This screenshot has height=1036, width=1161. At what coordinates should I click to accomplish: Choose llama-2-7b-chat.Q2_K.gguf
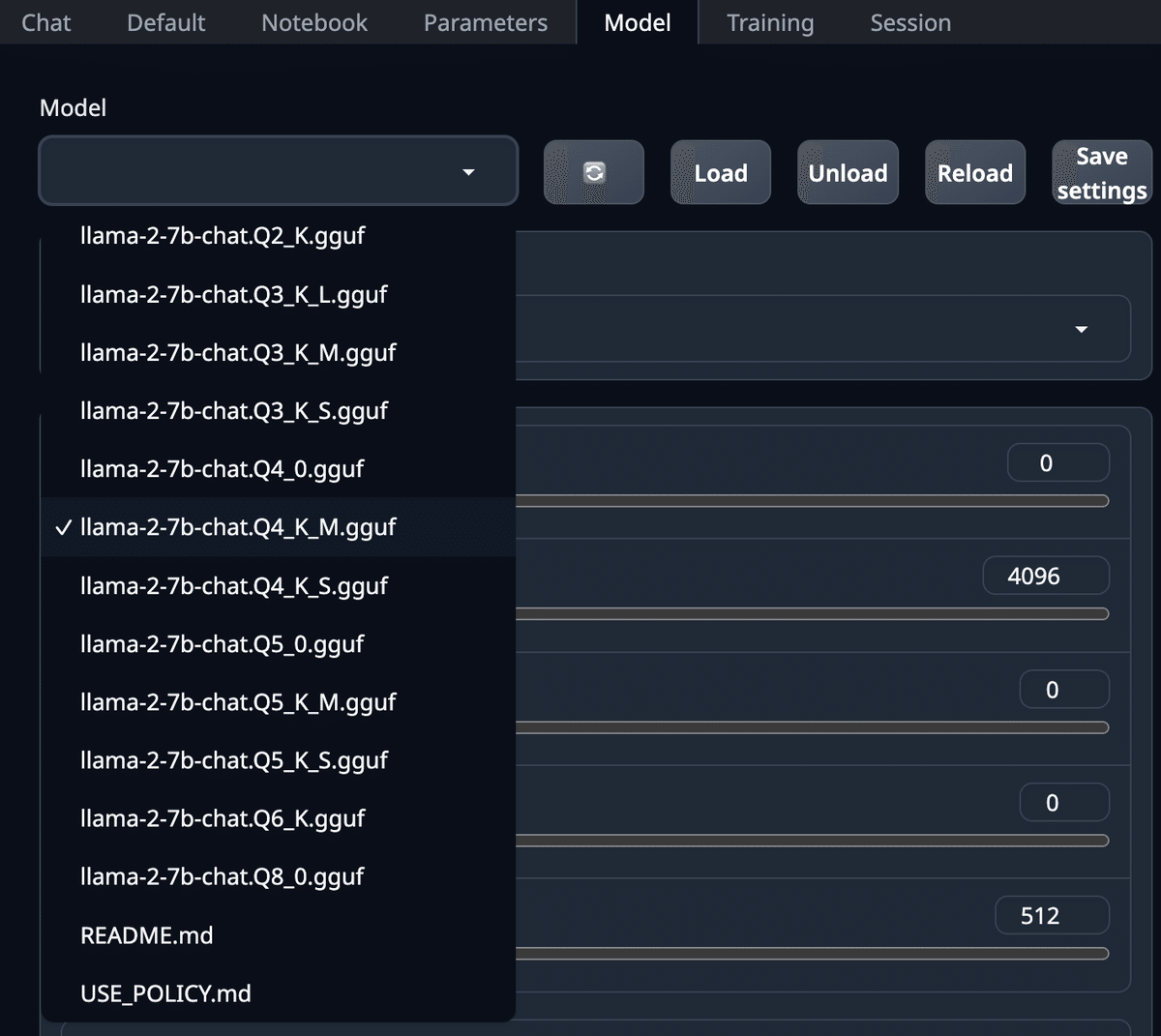(x=278, y=236)
